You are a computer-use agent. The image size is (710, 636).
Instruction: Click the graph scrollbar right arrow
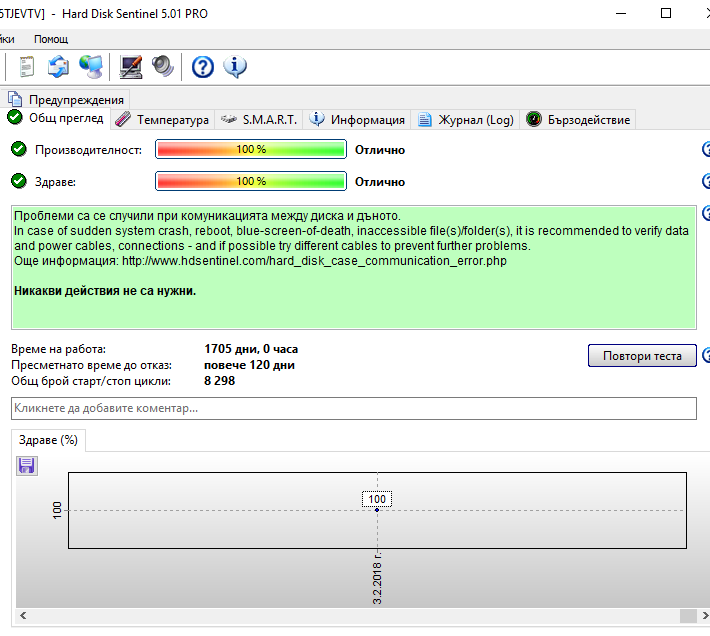point(705,616)
